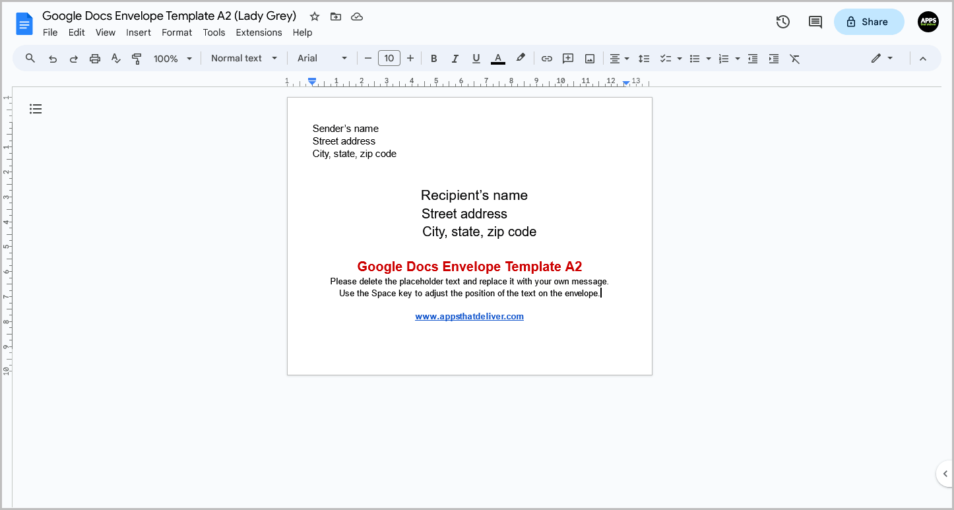Check the cloud document status icon

[357, 16]
